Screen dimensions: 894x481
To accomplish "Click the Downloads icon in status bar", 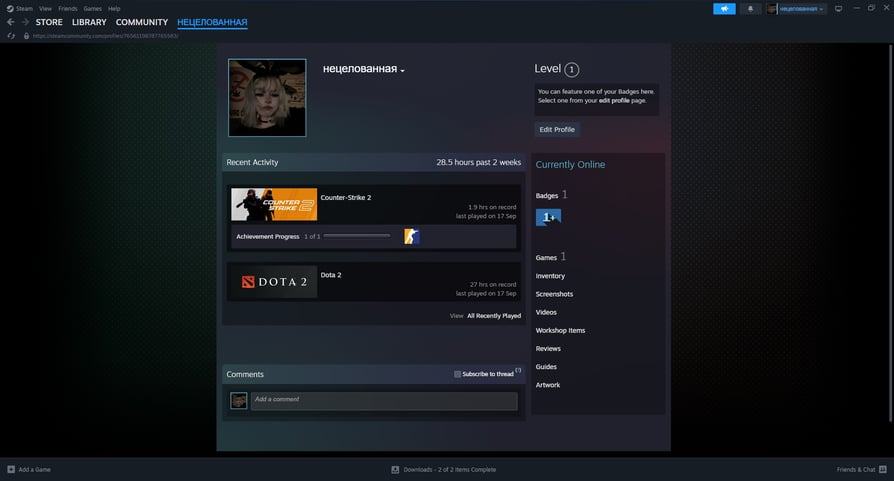I will (x=395, y=470).
